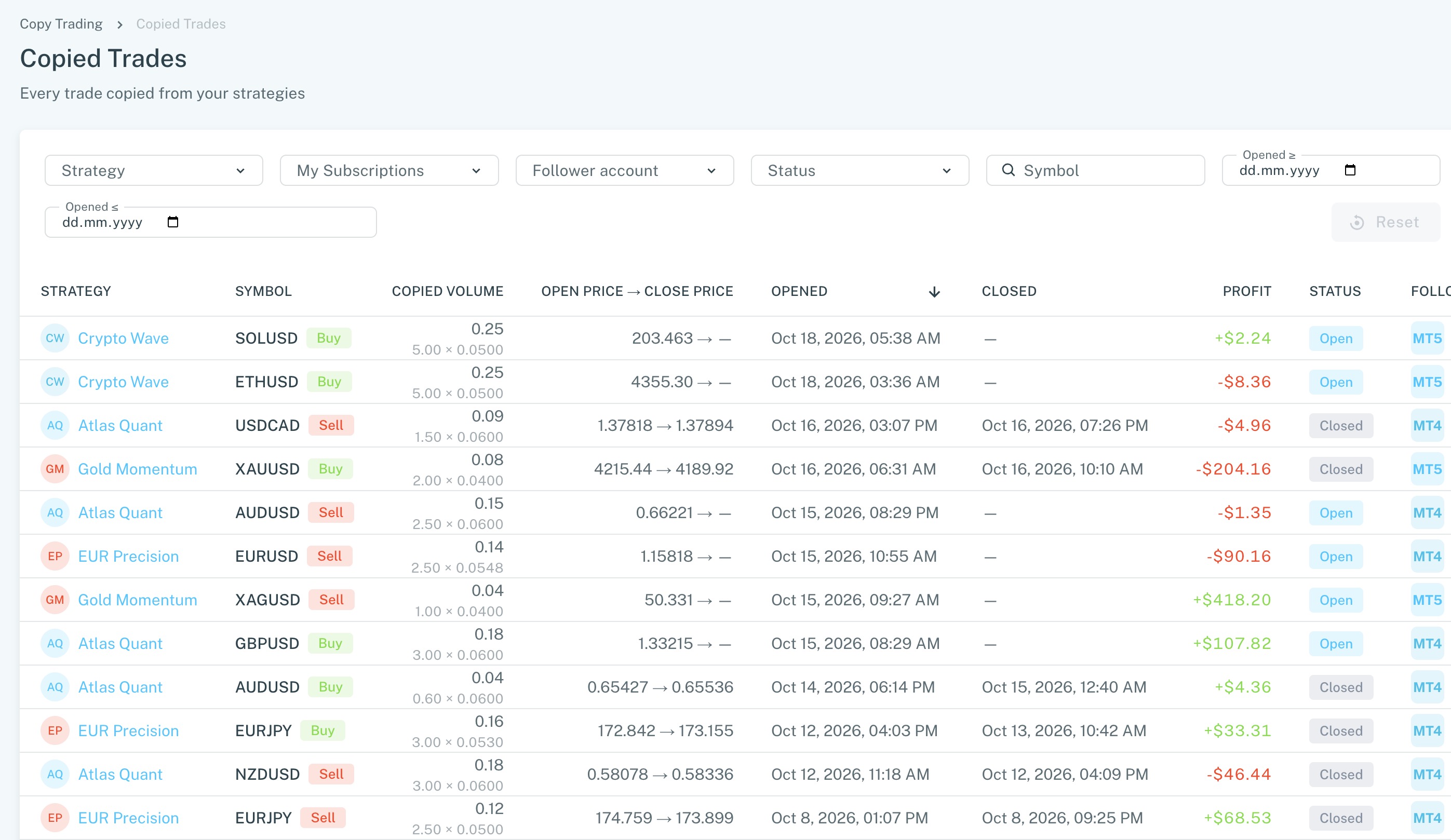Click EP avatar in EURJPY Sell row
This screenshot has height=840, width=1451.
55,818
